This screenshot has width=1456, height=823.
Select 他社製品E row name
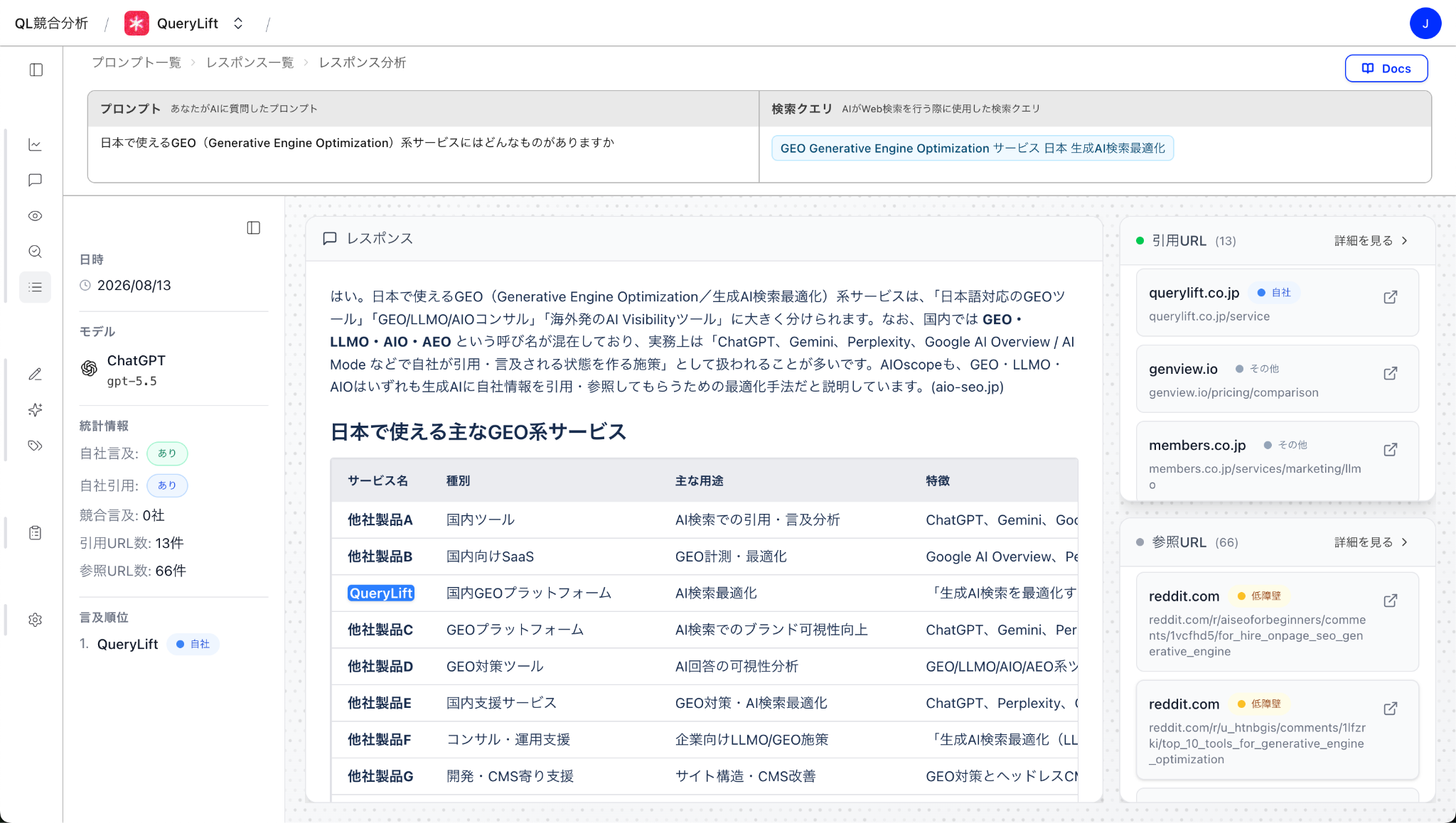point(380,703)
